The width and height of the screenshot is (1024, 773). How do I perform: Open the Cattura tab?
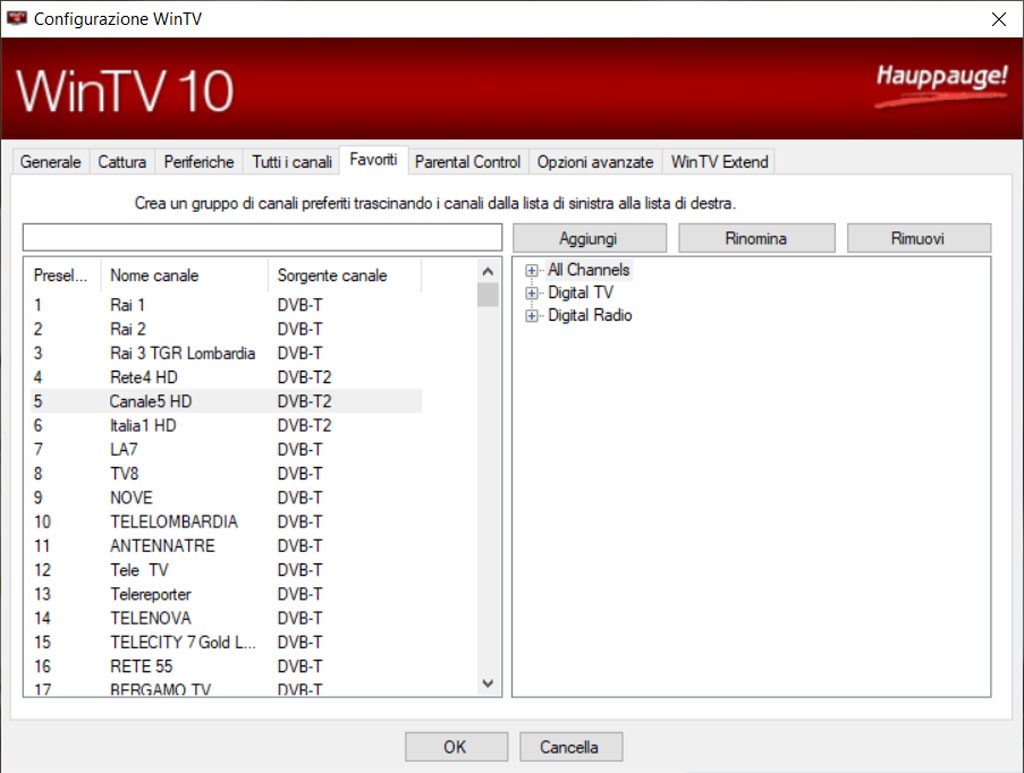121,162
